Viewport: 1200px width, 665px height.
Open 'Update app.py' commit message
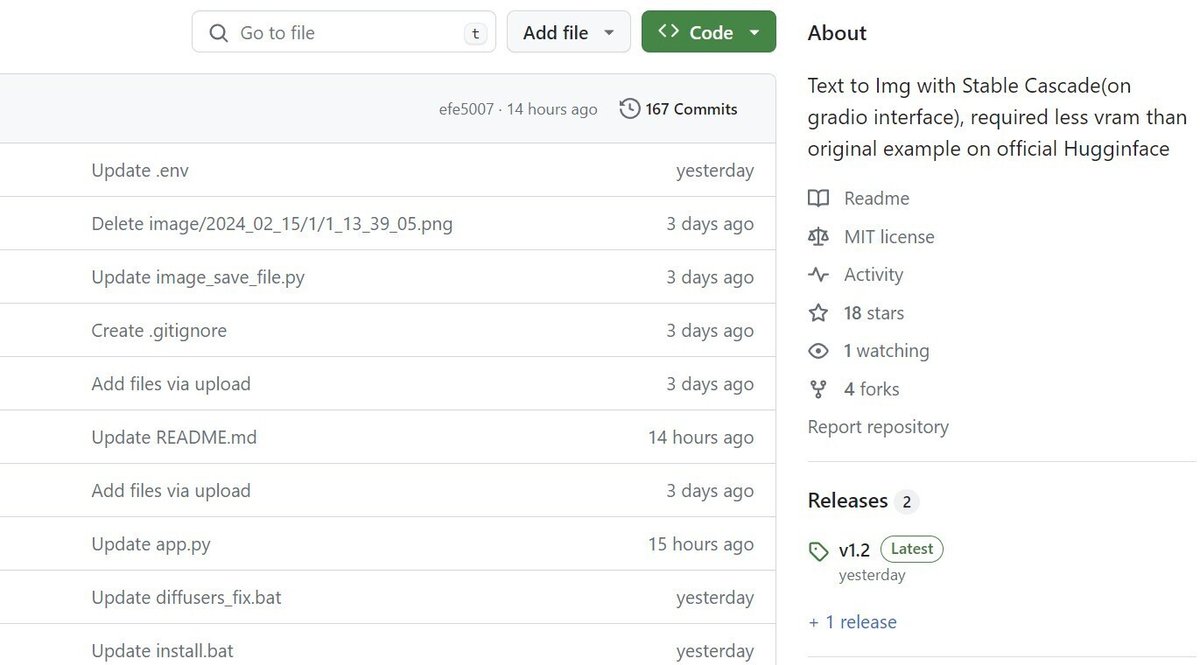(151, 544)
